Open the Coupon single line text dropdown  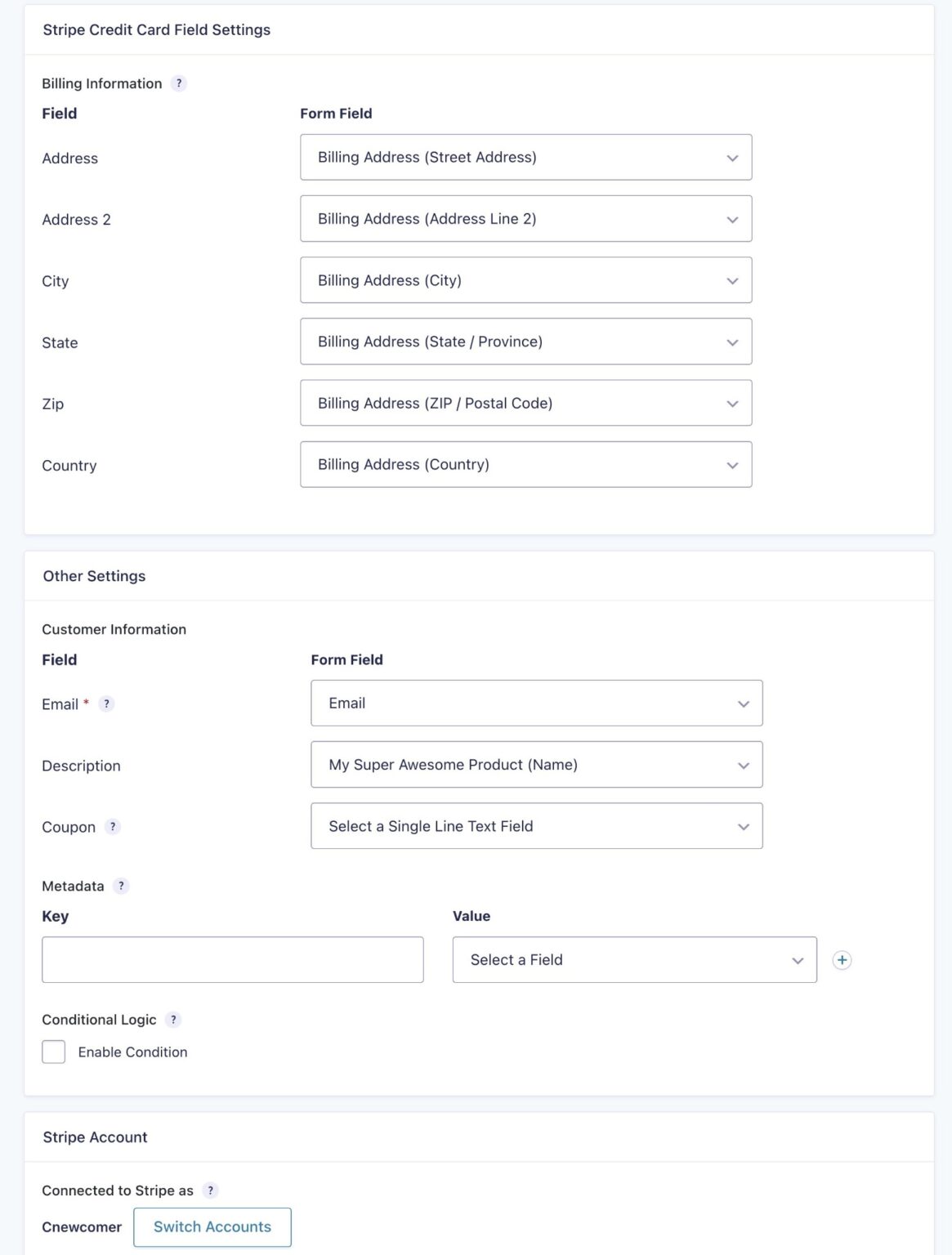tap(536, 826)
